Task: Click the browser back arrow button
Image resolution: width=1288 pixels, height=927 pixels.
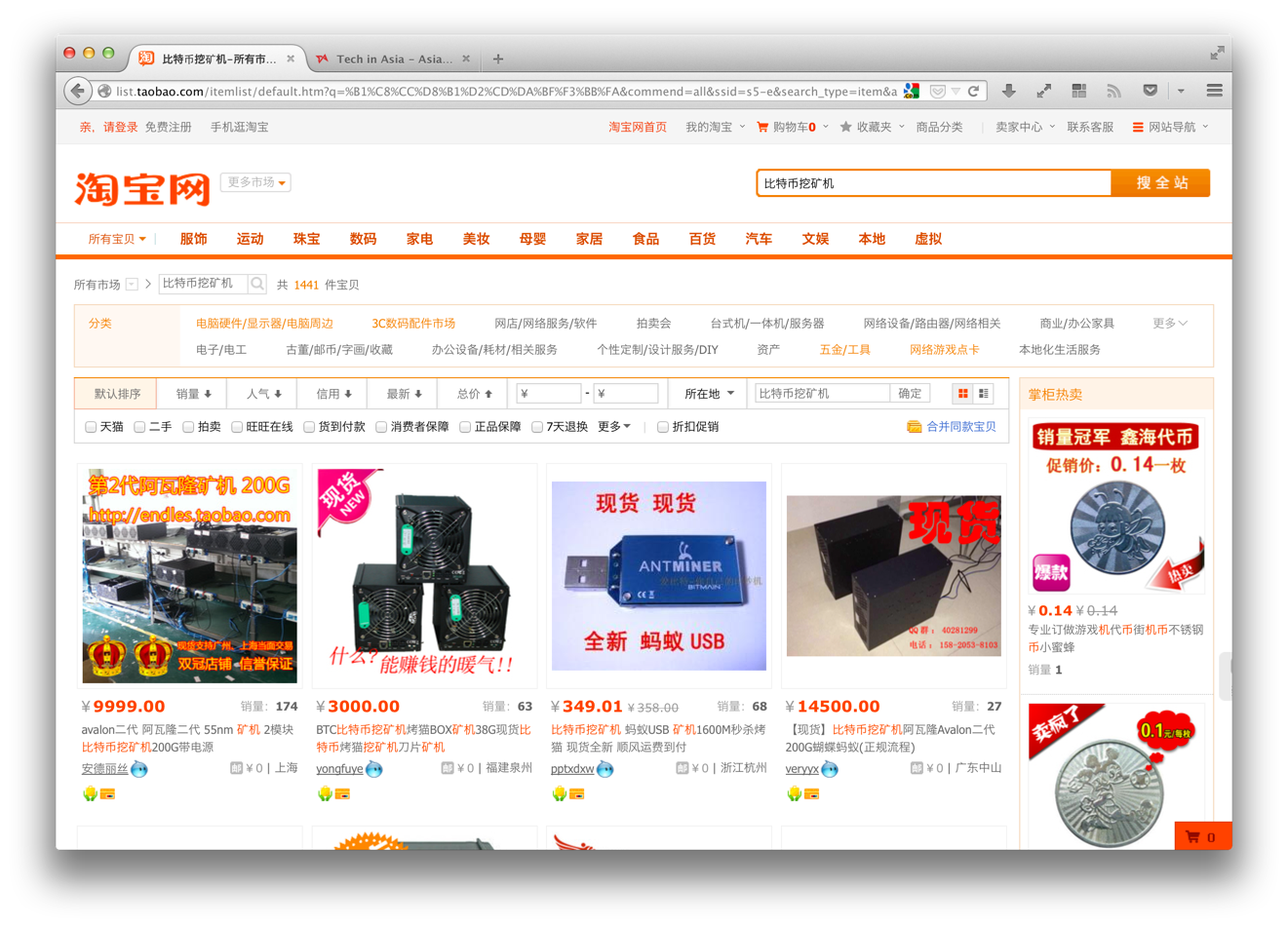Action: point(77,91)
